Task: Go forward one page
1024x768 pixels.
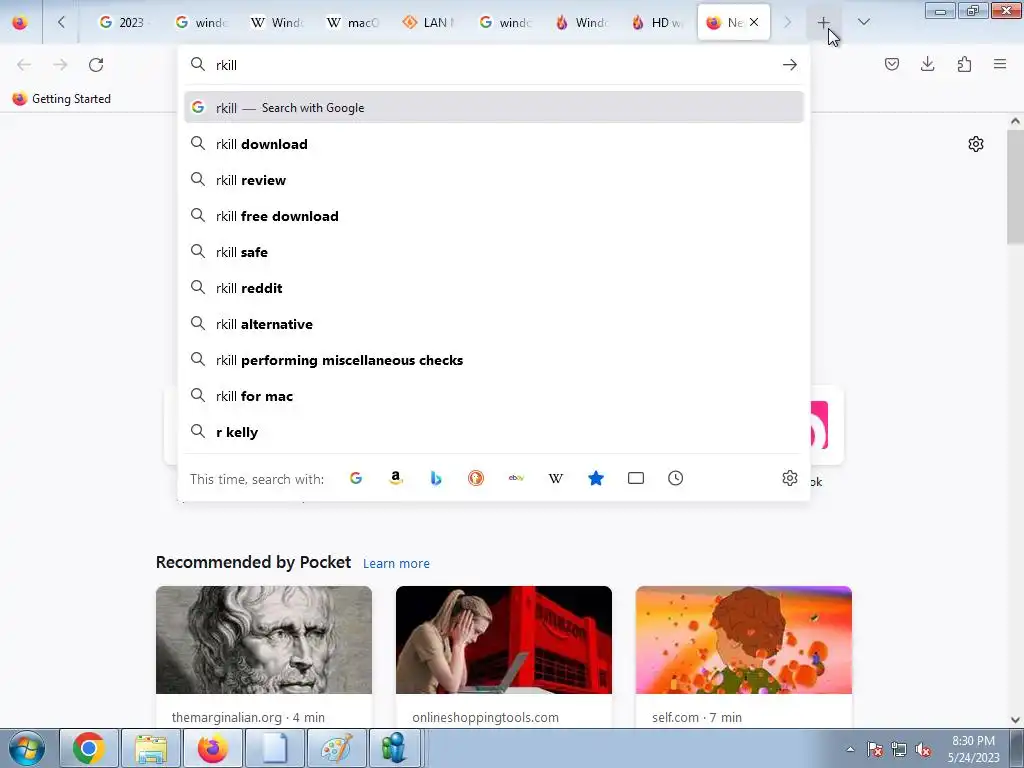Action: (60, 65)
